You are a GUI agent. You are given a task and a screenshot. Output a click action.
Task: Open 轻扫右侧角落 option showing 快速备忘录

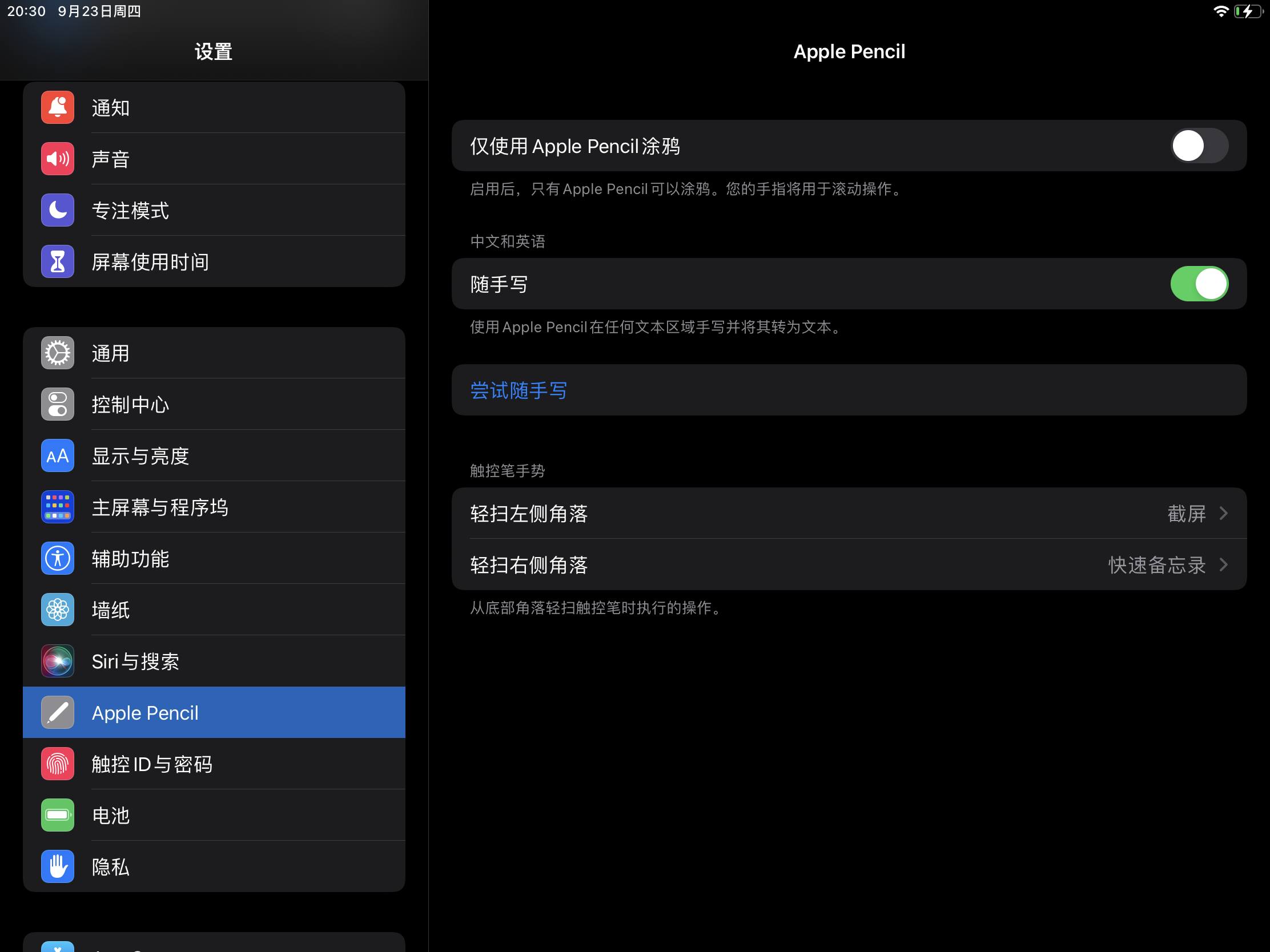tap(1156, 564)
